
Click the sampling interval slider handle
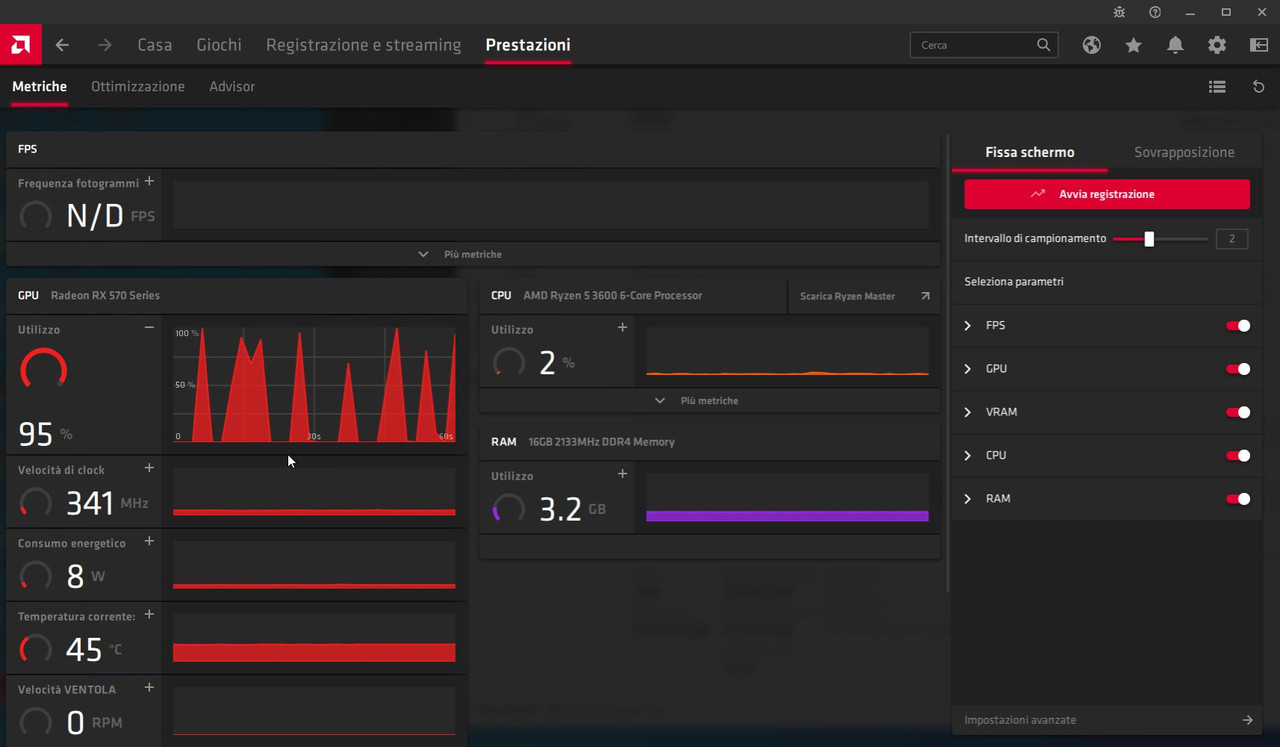1150,239
